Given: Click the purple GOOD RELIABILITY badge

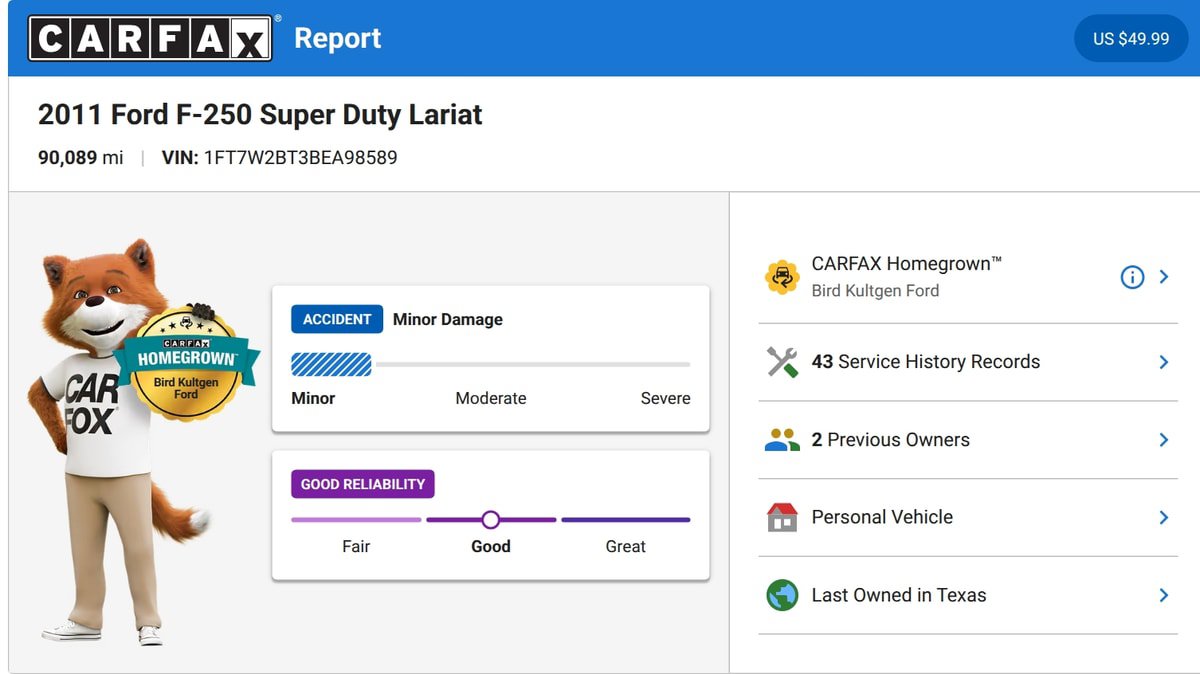Looking at the screenshot, I should 363,484.
